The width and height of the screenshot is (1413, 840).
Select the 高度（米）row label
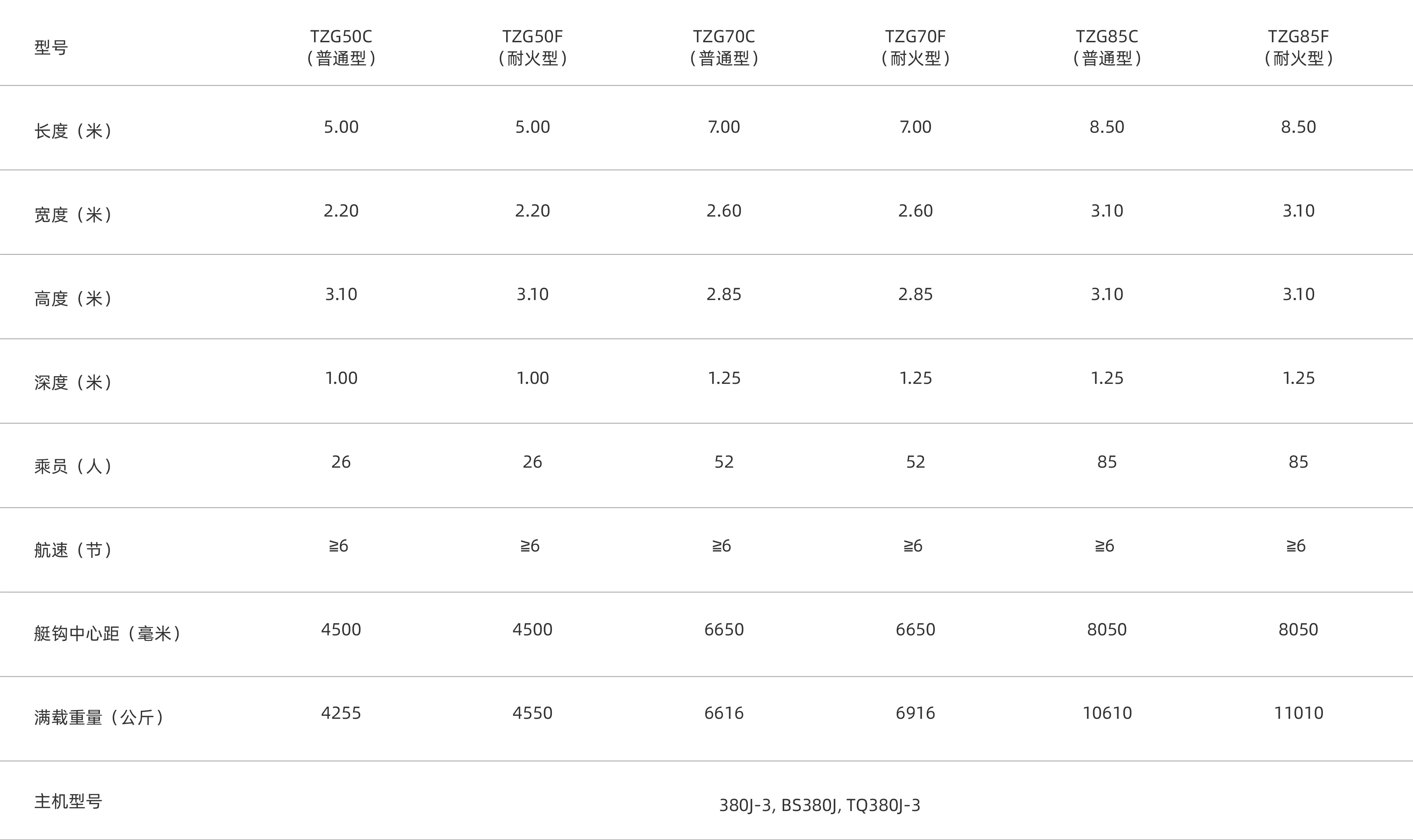click(72, 298)
